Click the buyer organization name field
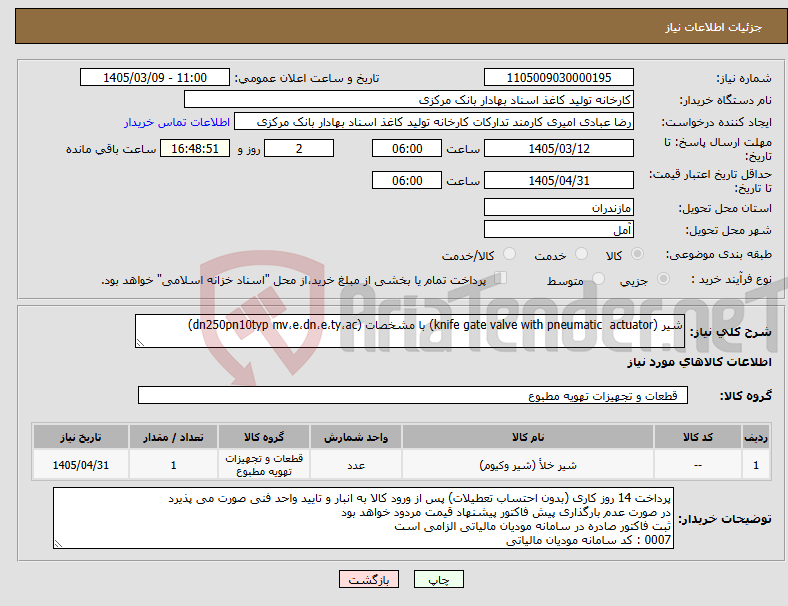 409,99
